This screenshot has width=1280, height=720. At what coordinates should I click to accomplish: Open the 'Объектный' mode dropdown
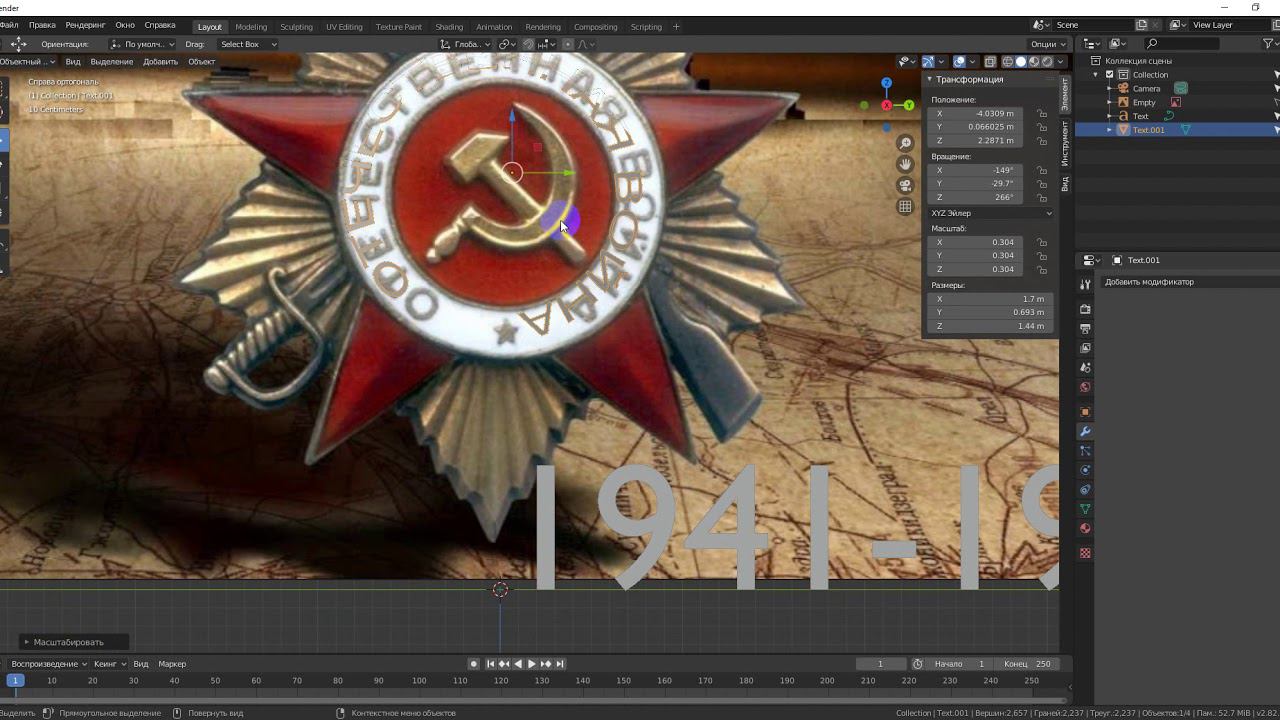coord(27,62)
